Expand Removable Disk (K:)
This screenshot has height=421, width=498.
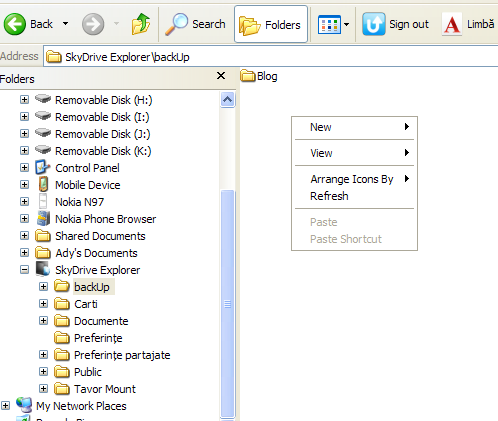click(24, 150)
